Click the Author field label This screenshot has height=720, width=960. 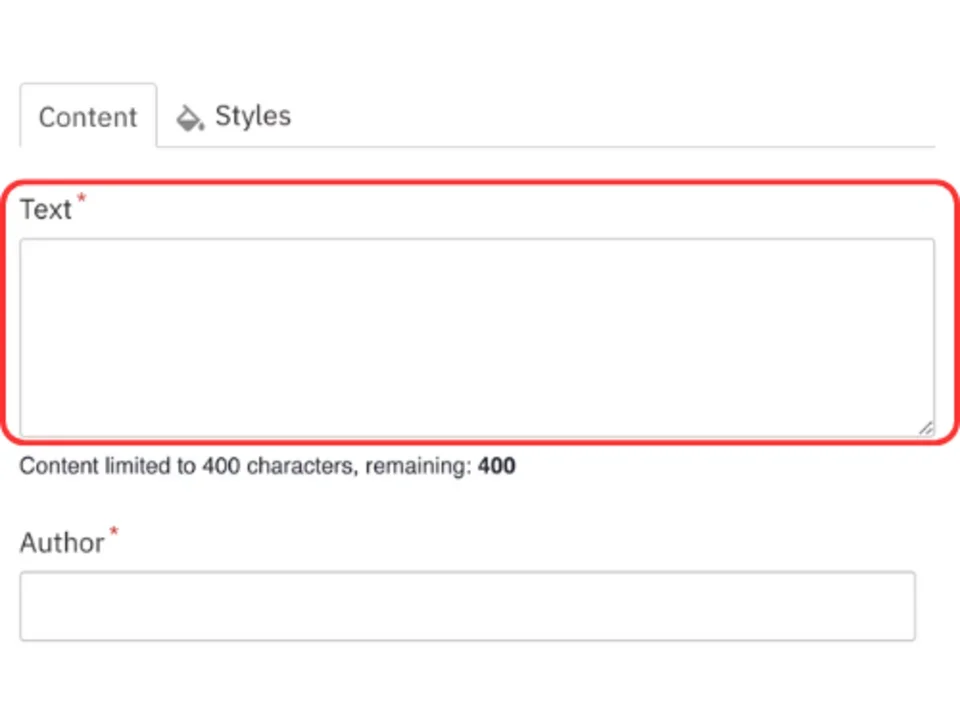click(x=62, y=543)
